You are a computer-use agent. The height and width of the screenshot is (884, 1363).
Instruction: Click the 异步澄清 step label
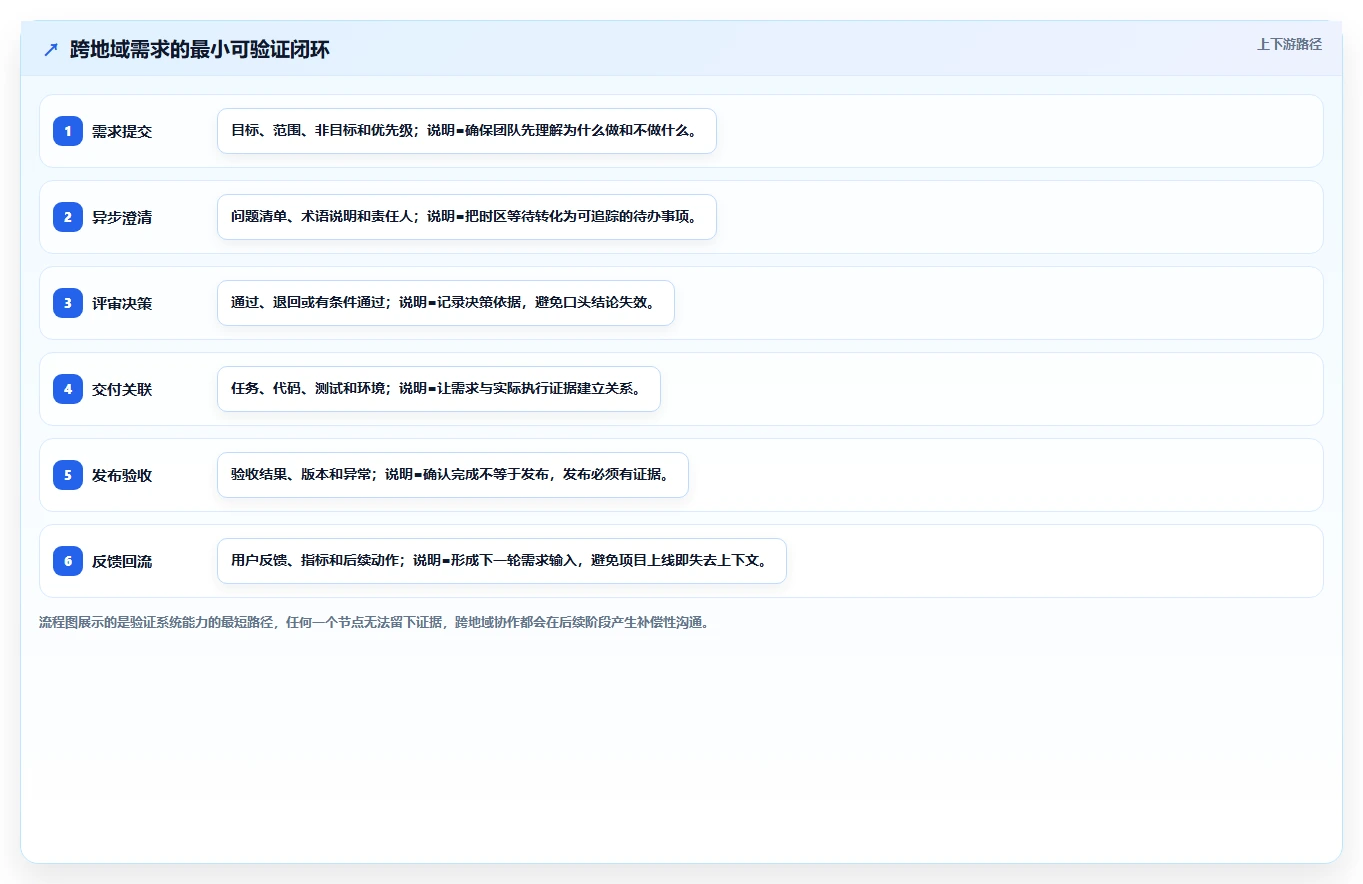point(122,218)
